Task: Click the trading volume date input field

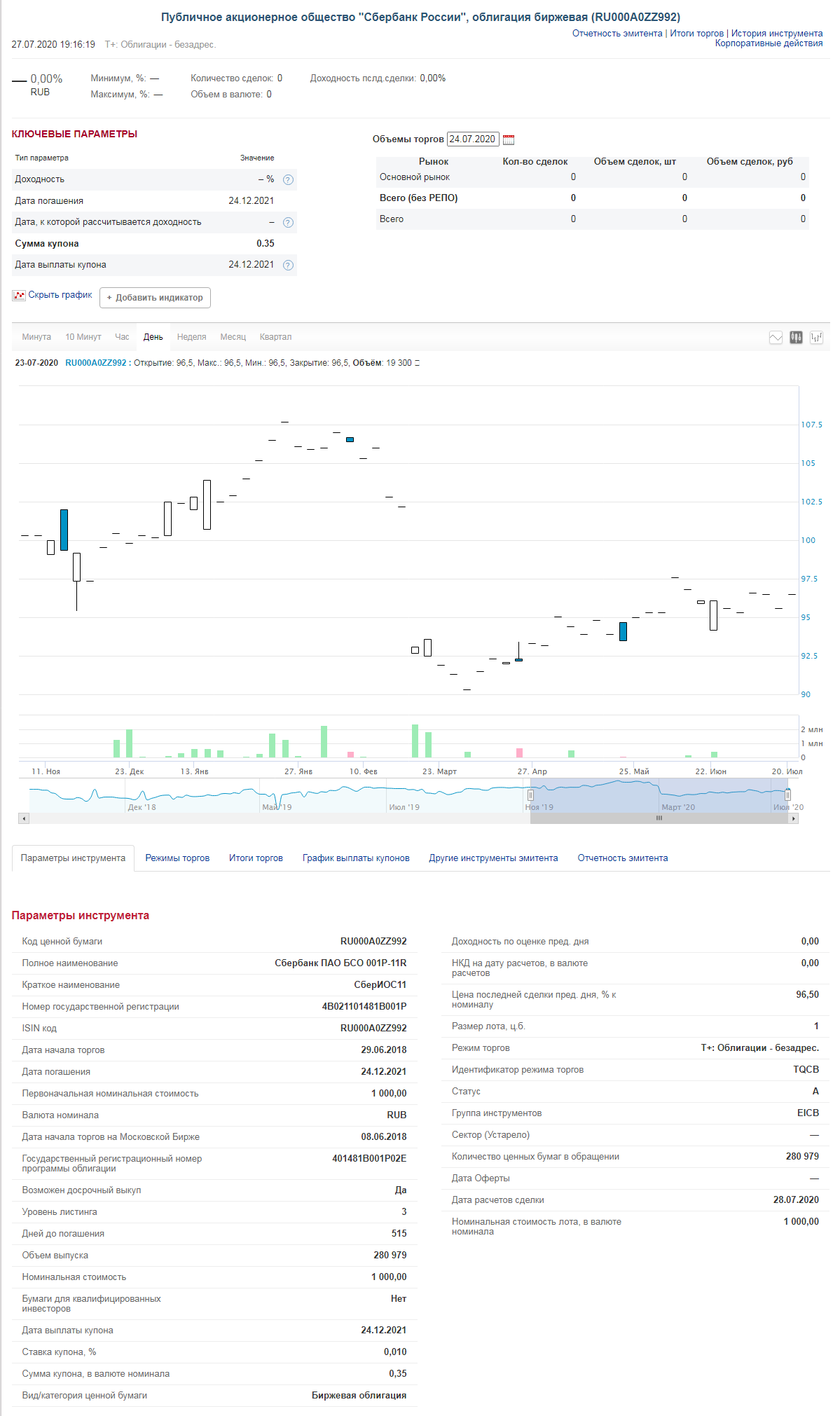Action: 473,139
